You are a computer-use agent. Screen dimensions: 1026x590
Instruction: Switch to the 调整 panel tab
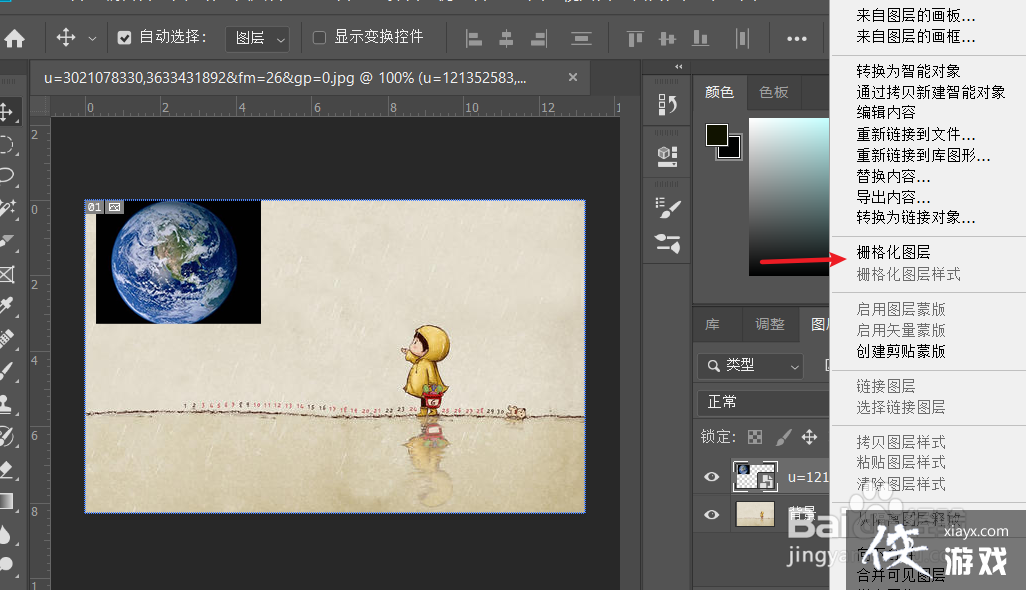[x=770, y=324]
